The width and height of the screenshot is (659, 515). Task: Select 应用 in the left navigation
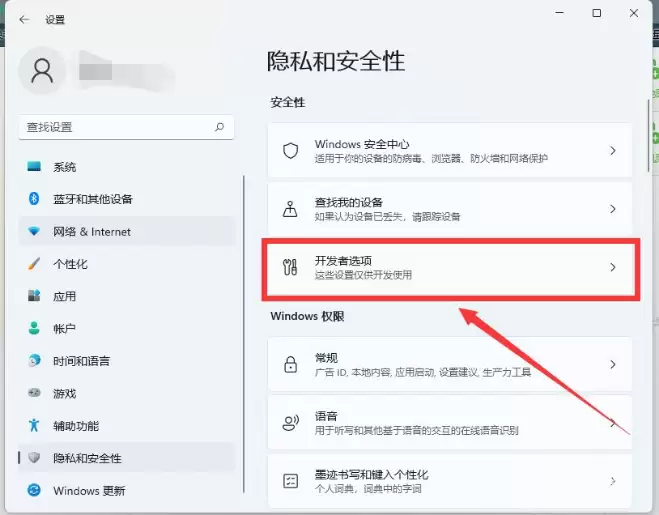pos(65,296)
